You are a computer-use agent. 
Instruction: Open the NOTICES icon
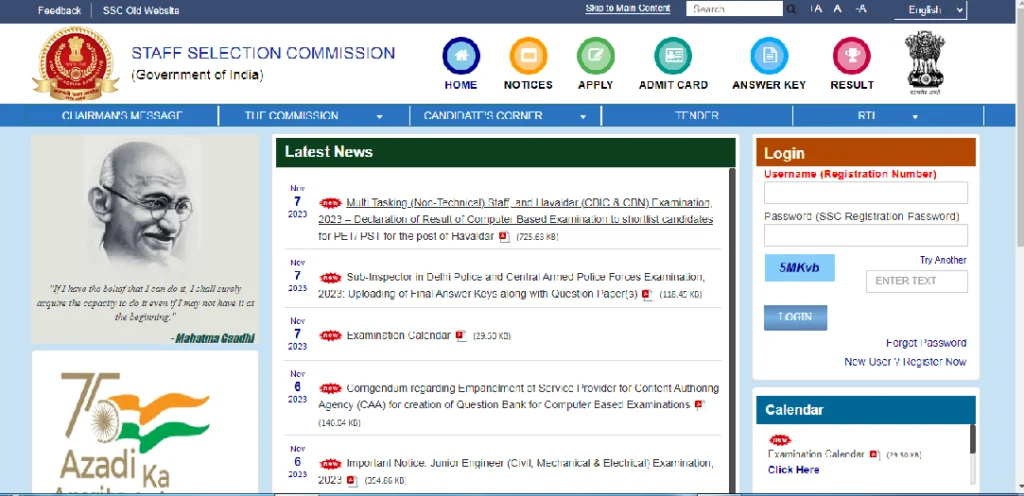pyautogui.click(x=528, y=56)
